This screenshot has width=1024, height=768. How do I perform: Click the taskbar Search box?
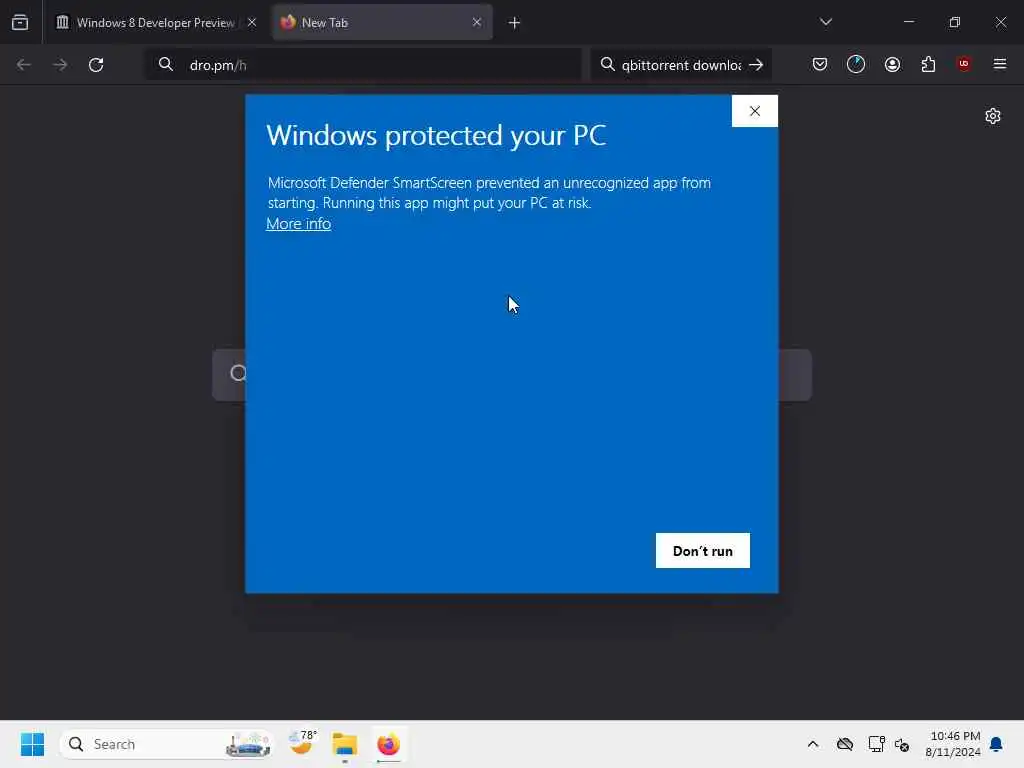[x=167, y=744]
